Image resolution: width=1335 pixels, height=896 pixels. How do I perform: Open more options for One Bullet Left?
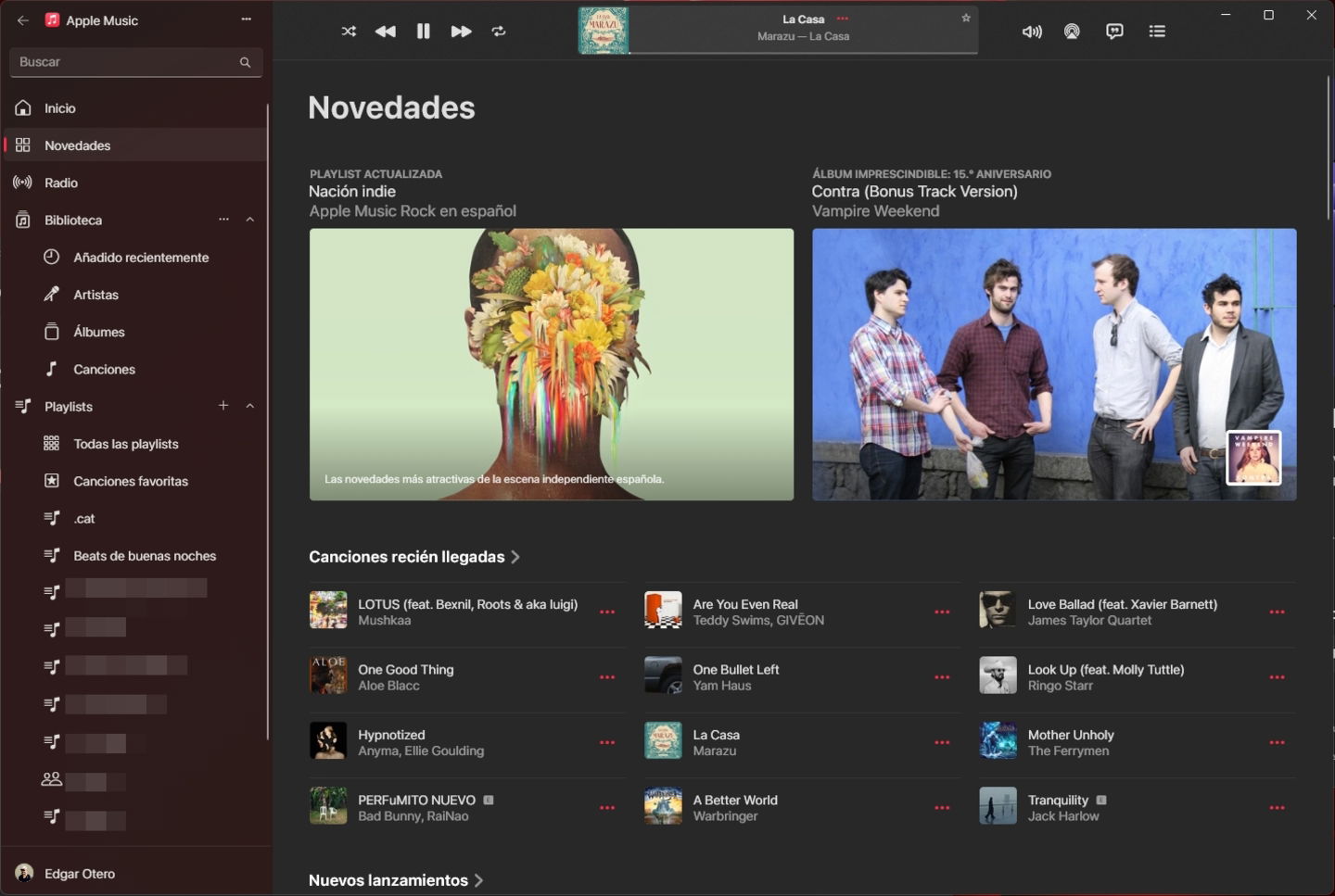coord(942,677)
